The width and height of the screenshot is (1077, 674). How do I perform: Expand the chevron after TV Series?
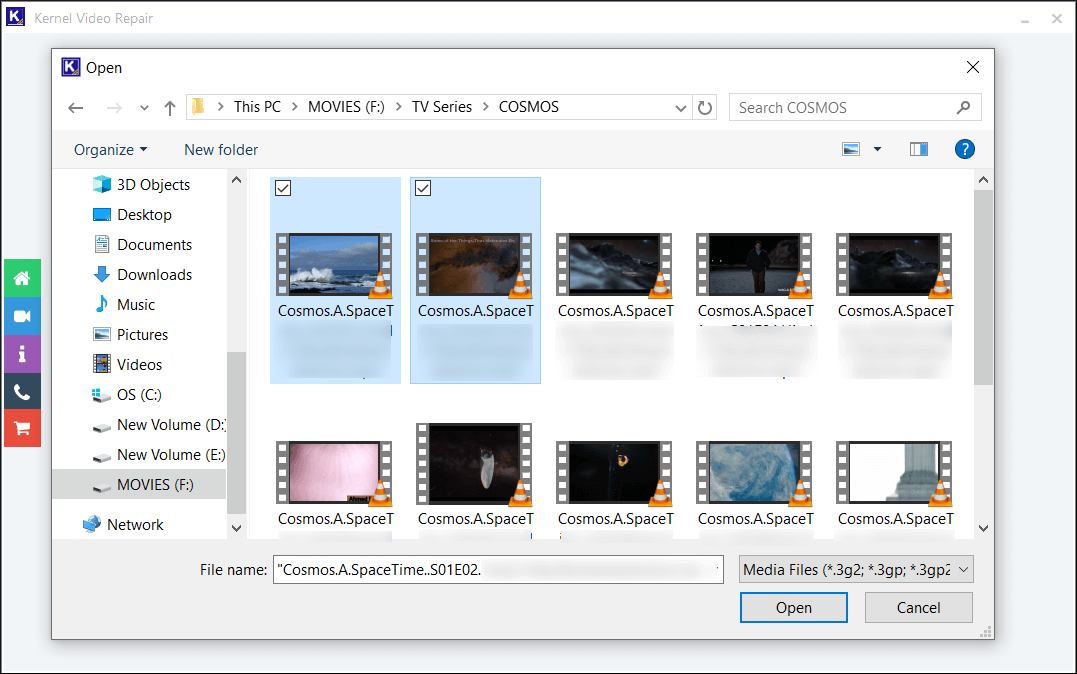click(x=486, y=106)
